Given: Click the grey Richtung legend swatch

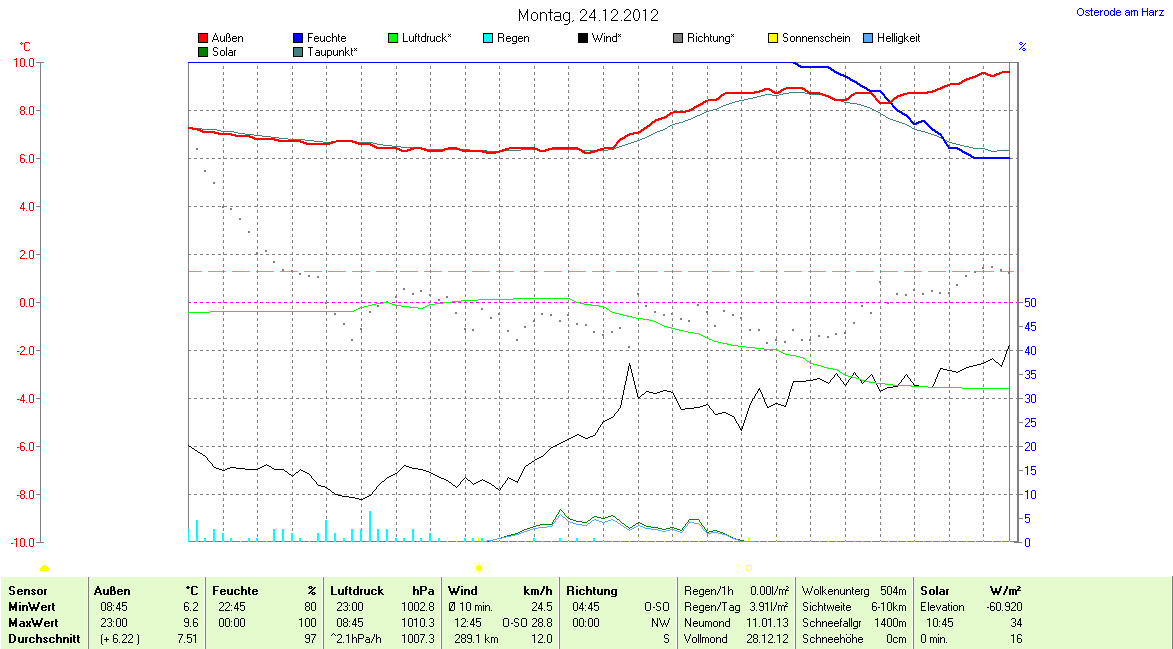Looking at the screenshot, I should point(678,38).
